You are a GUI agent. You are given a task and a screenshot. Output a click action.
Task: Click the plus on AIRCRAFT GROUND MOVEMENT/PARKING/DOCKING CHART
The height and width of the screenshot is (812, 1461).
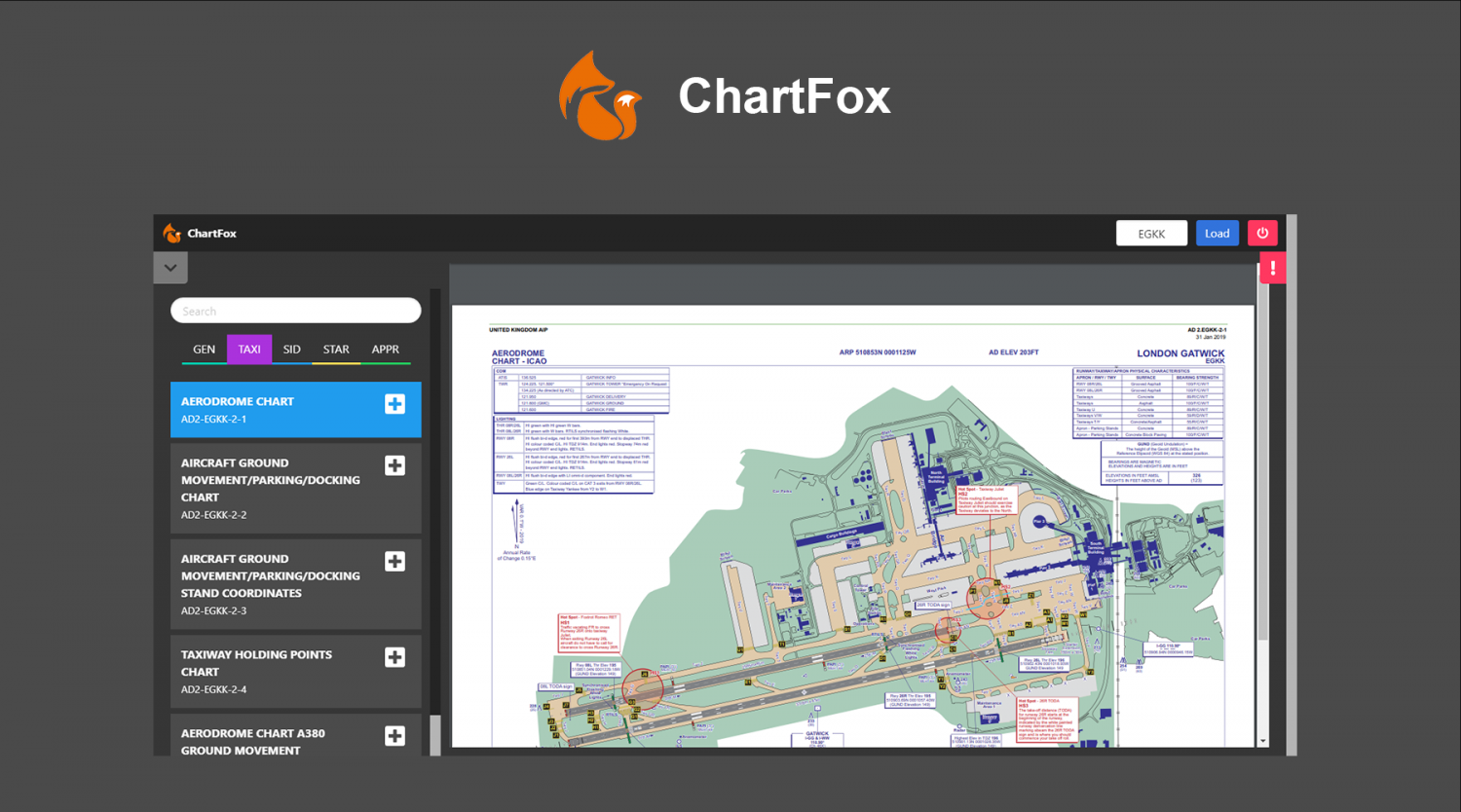click(x=394, y=465)
